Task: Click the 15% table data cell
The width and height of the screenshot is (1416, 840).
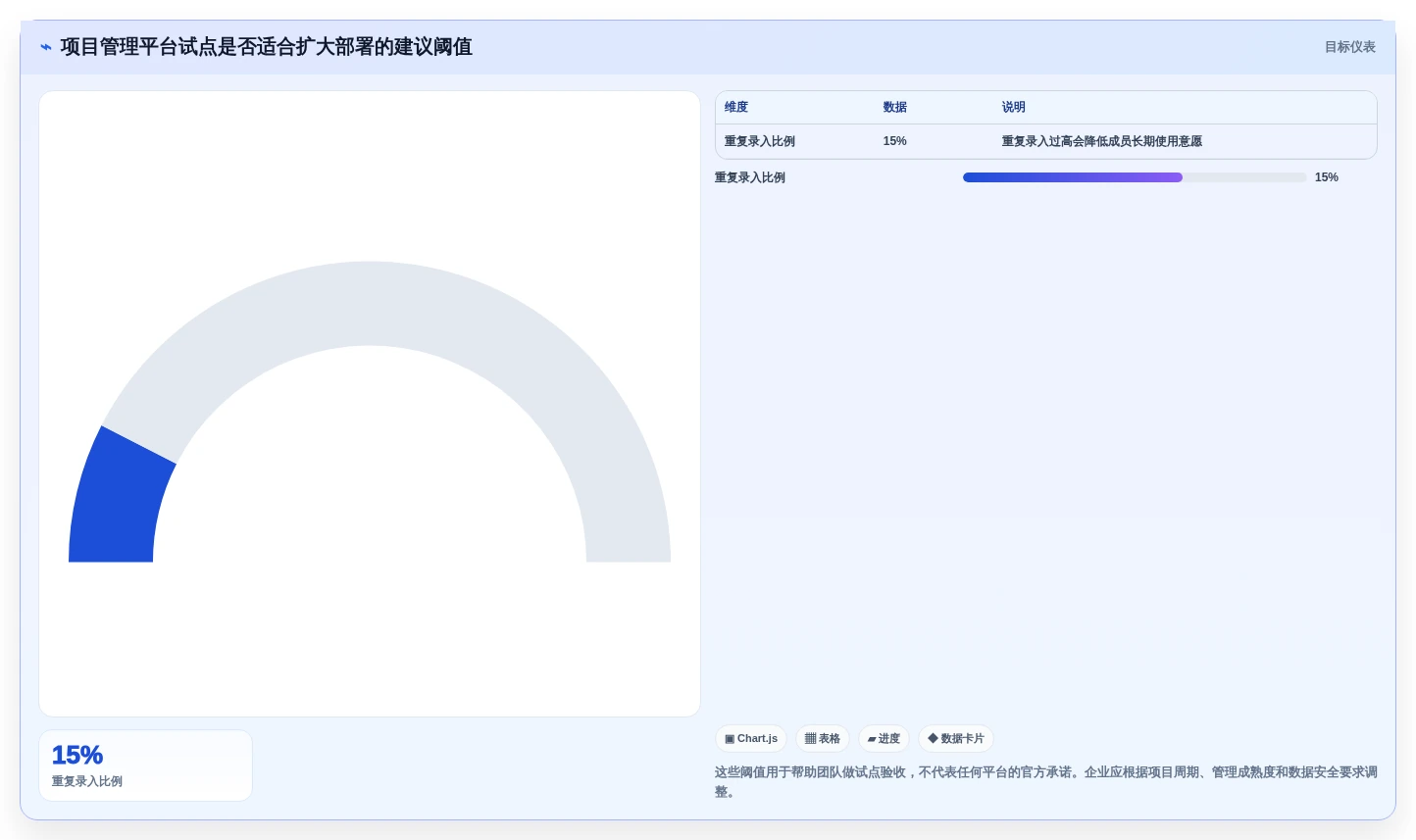Action: 894,142
